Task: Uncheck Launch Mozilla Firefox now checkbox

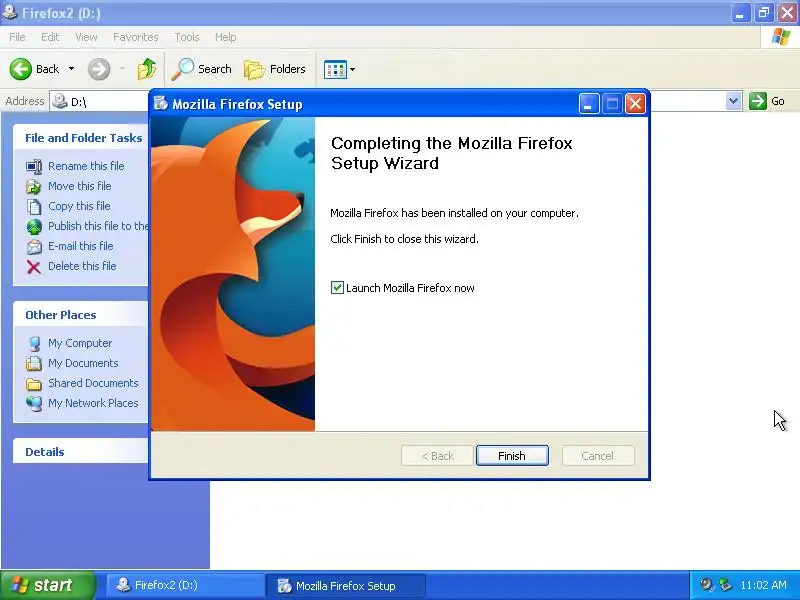Action: pyautogui.click(x=337, y=287)
